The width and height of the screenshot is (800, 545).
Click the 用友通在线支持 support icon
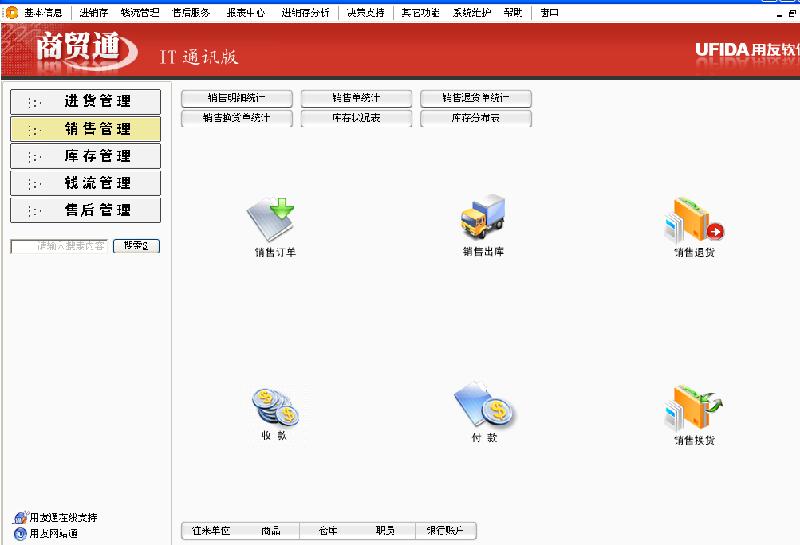tap(20, 517)
